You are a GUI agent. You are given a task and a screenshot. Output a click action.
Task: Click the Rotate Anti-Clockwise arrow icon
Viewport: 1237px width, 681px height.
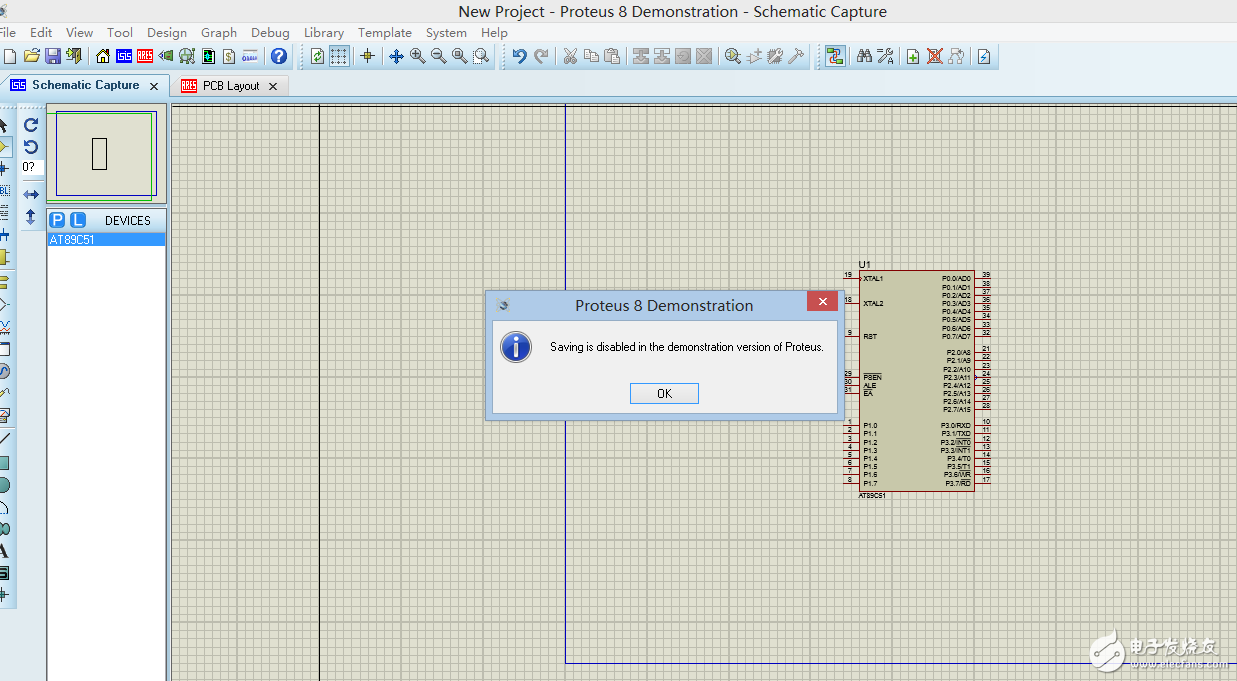point(31,146)
